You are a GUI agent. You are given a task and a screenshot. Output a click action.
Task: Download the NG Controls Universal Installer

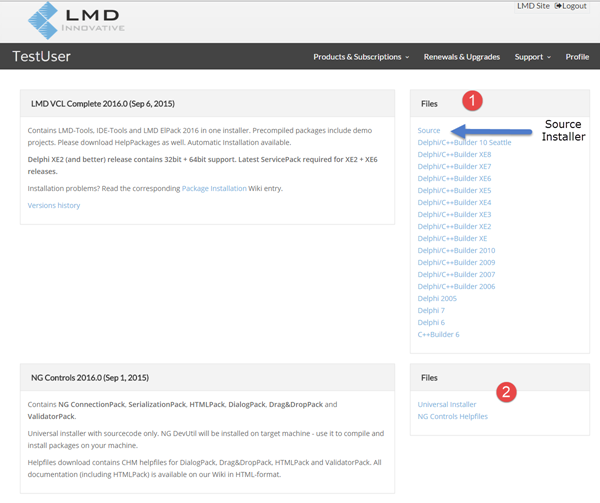click(447, 404)
